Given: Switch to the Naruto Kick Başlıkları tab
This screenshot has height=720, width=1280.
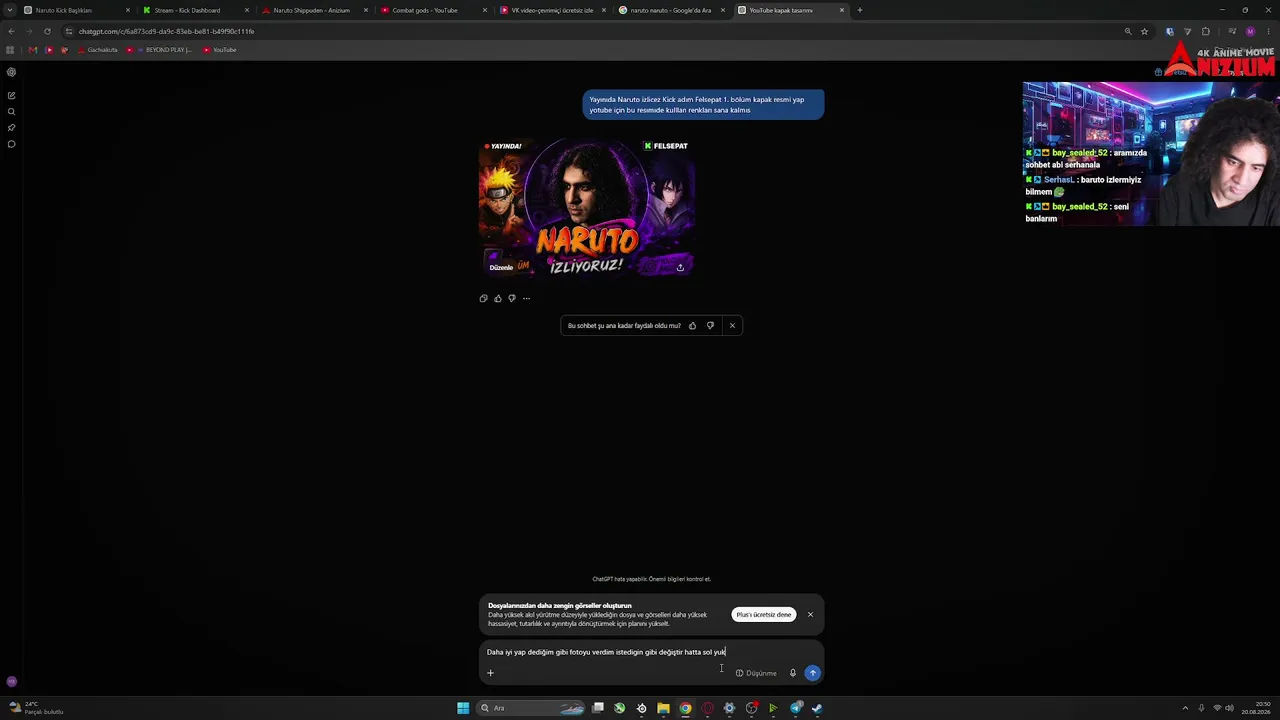Looking at the screenshot, I should pyautogui.click(x=78, y=10).
